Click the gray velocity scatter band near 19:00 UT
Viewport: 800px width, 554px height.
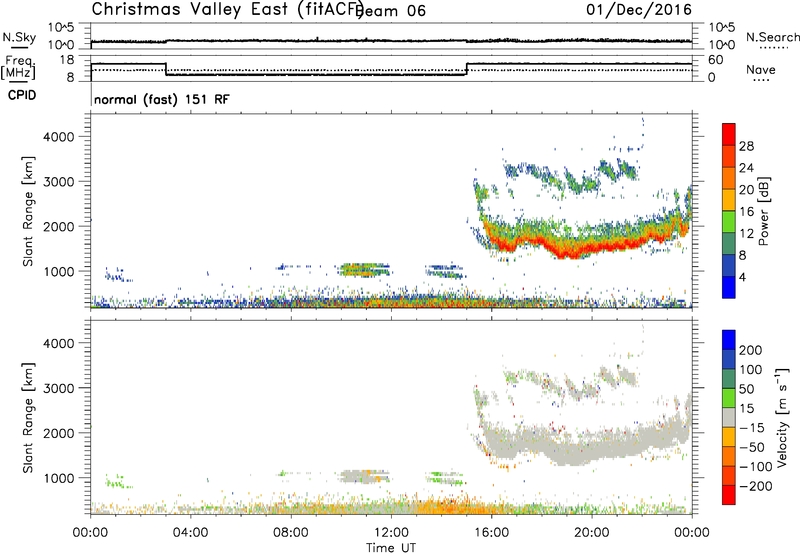pos(566,451)
